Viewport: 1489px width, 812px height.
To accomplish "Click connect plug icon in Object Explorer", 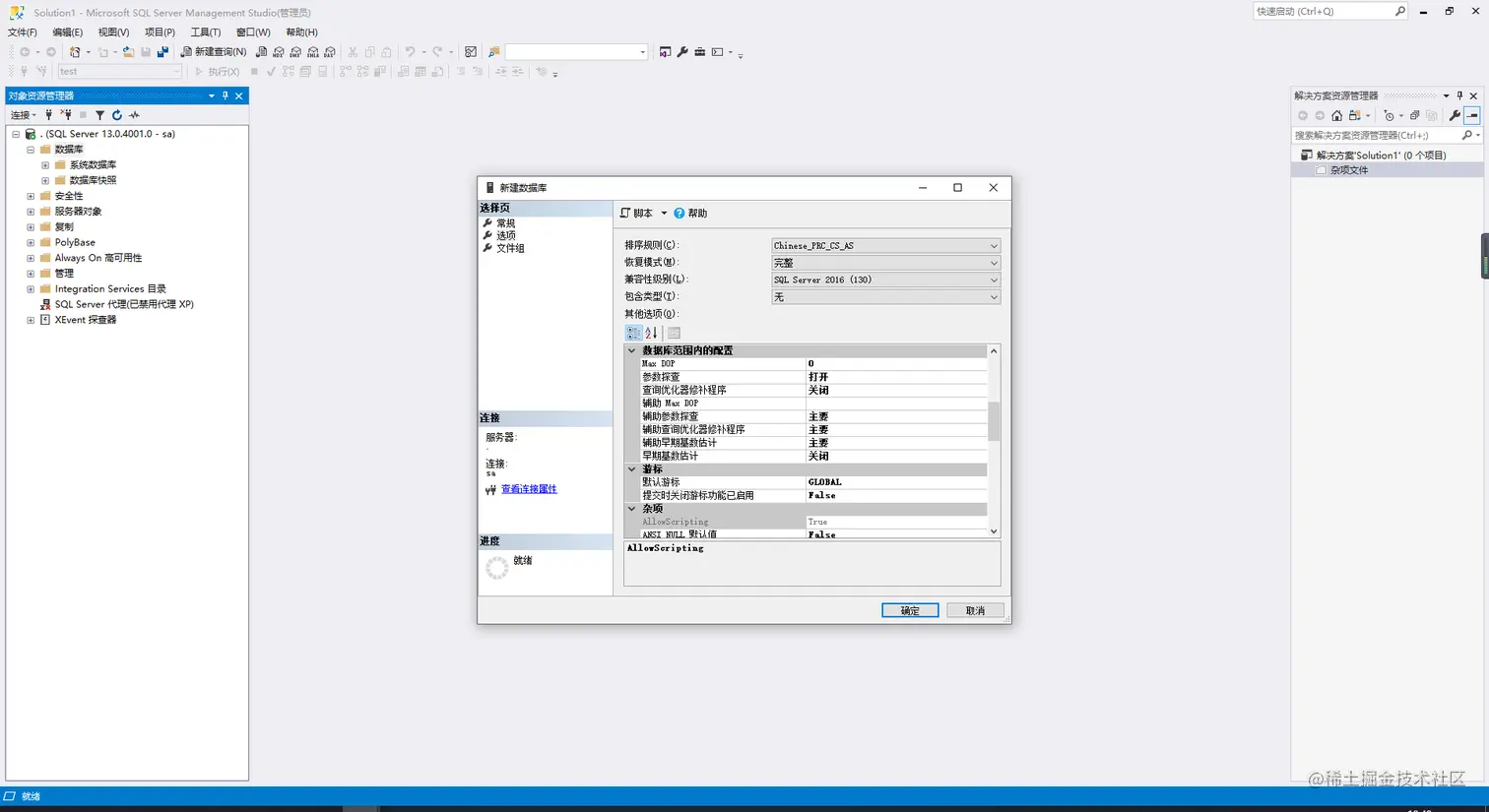I will 48,115.
